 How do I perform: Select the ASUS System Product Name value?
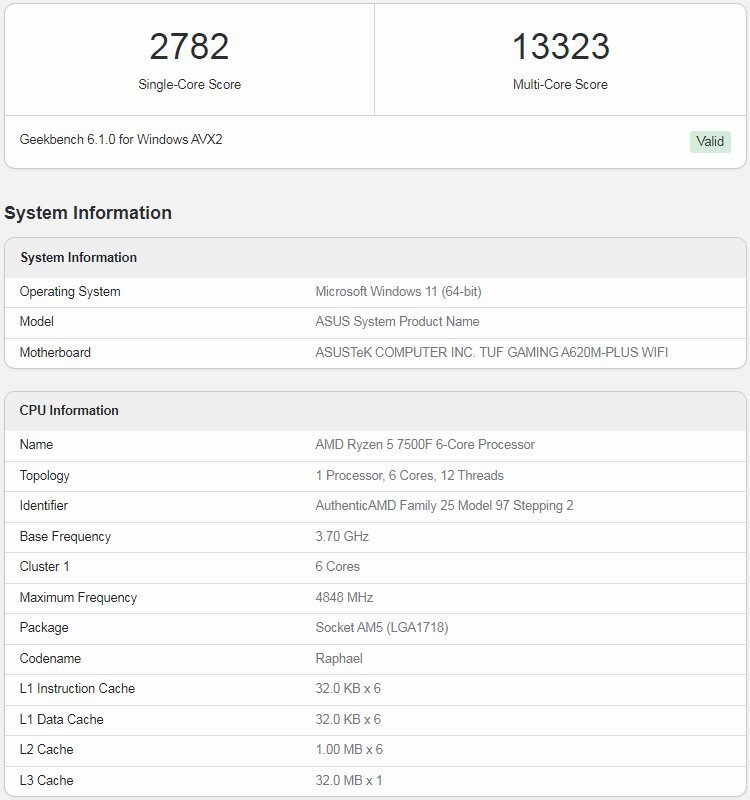[x=397, y=321]
